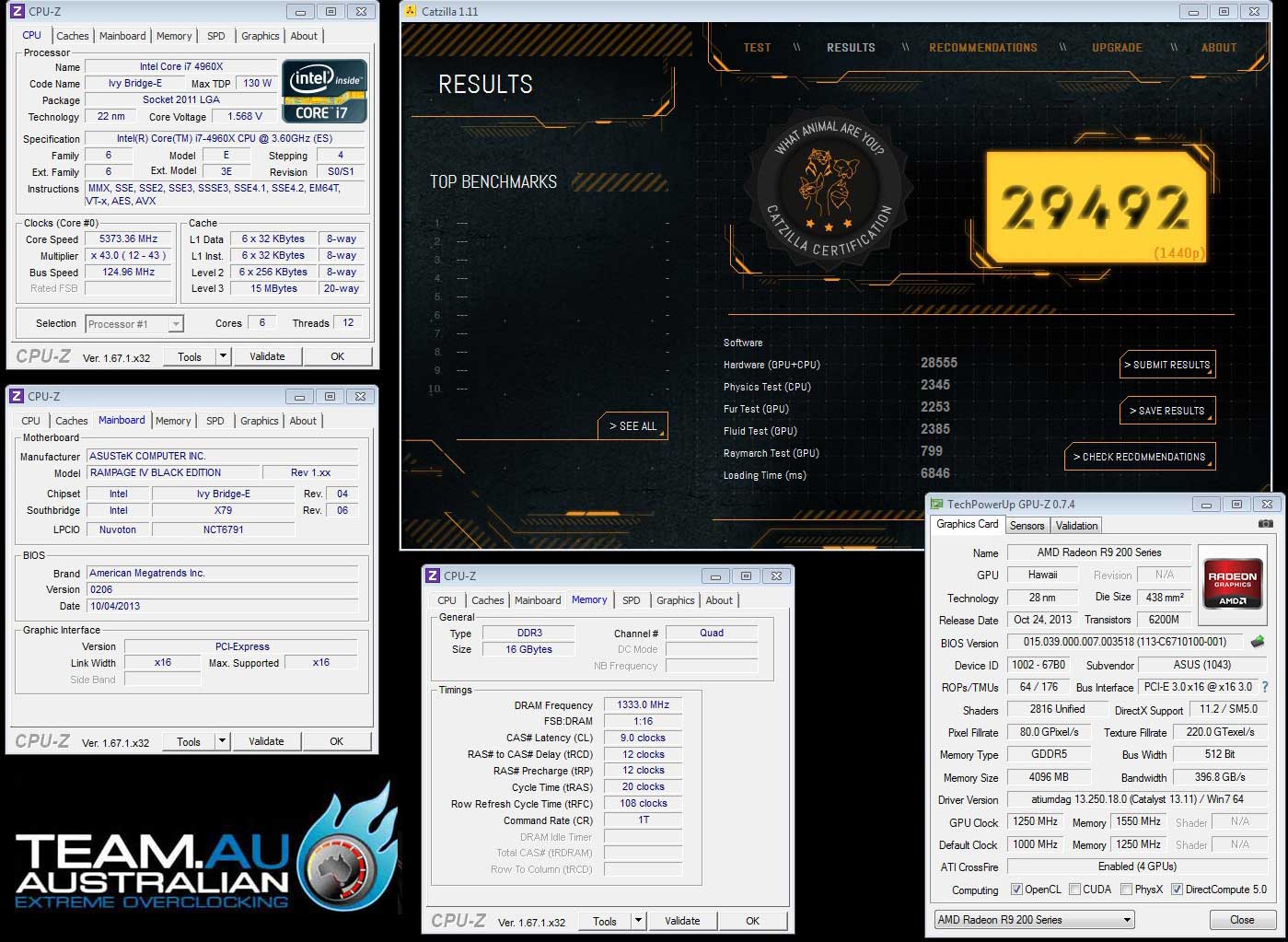Click the Core Speed 5373.36 MHz field
The height and width of the screenshot is (942, 1288).
129,238
